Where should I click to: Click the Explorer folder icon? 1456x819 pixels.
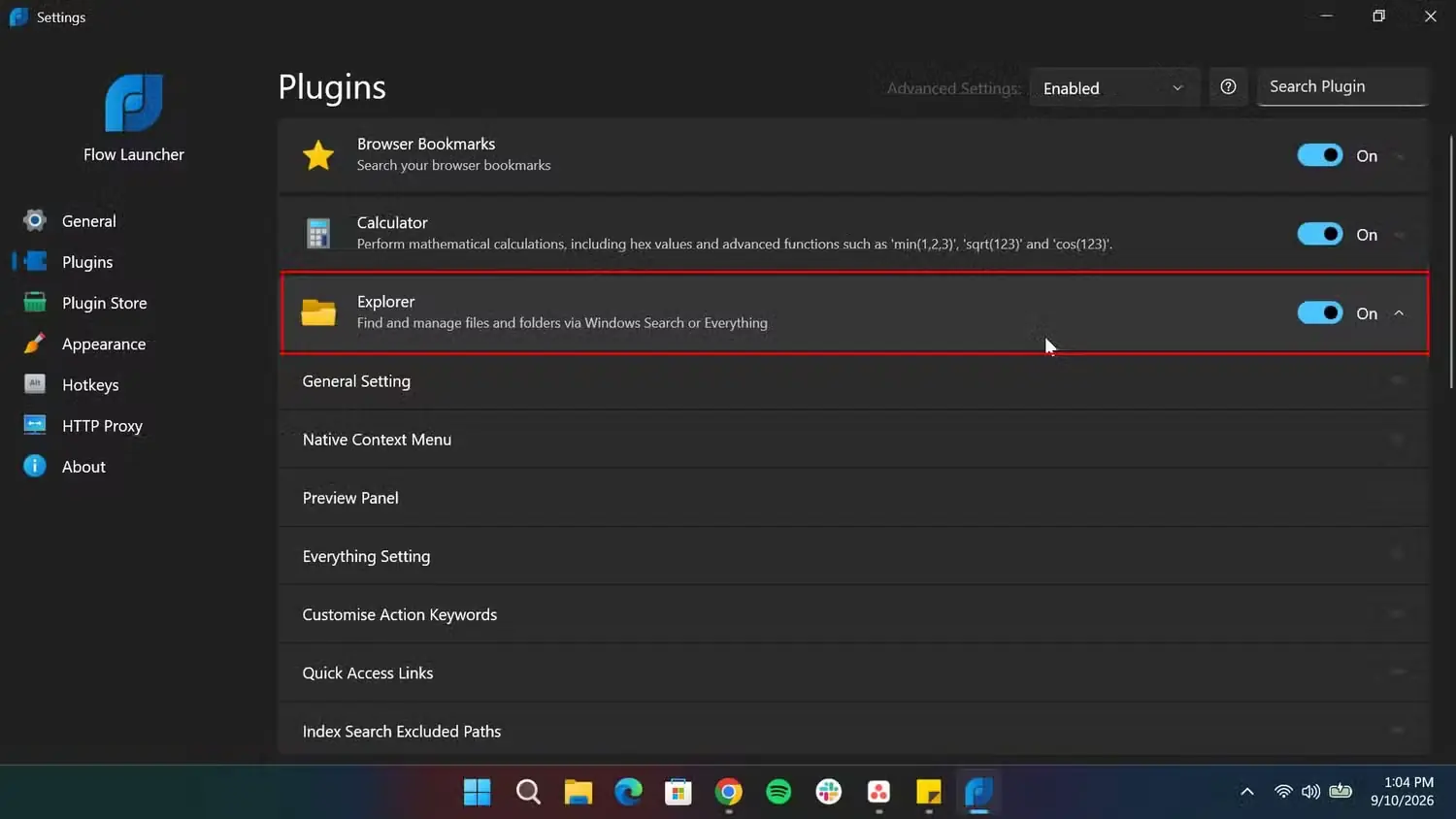(318, 312)
